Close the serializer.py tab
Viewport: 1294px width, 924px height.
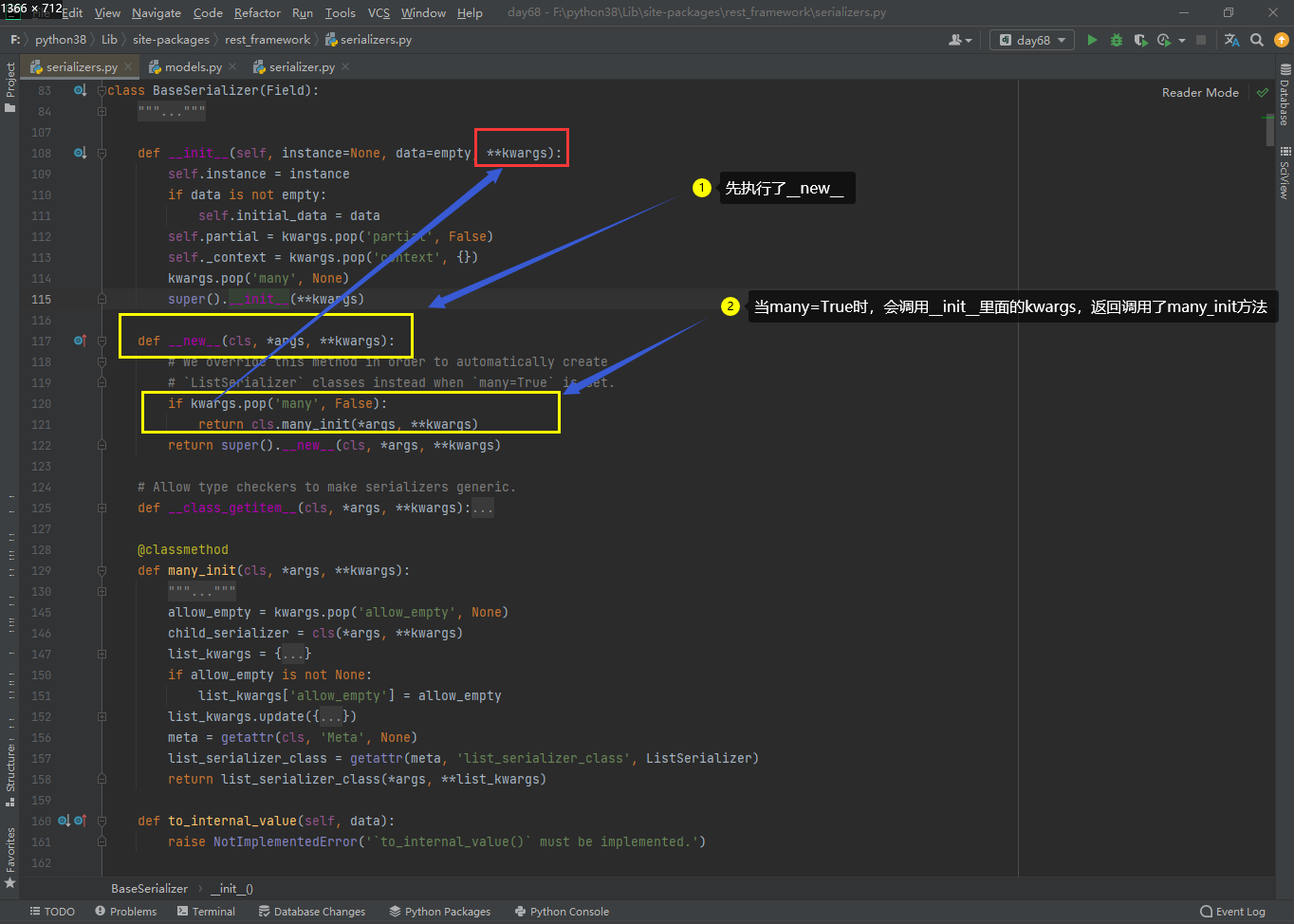coord(345,66)
